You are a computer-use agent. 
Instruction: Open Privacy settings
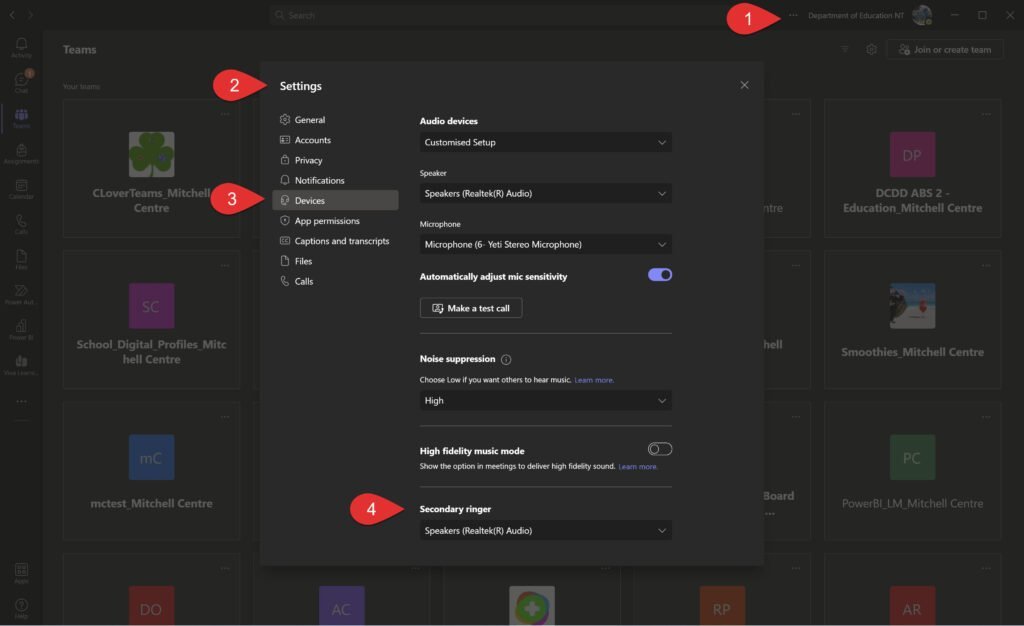(335, 160)
